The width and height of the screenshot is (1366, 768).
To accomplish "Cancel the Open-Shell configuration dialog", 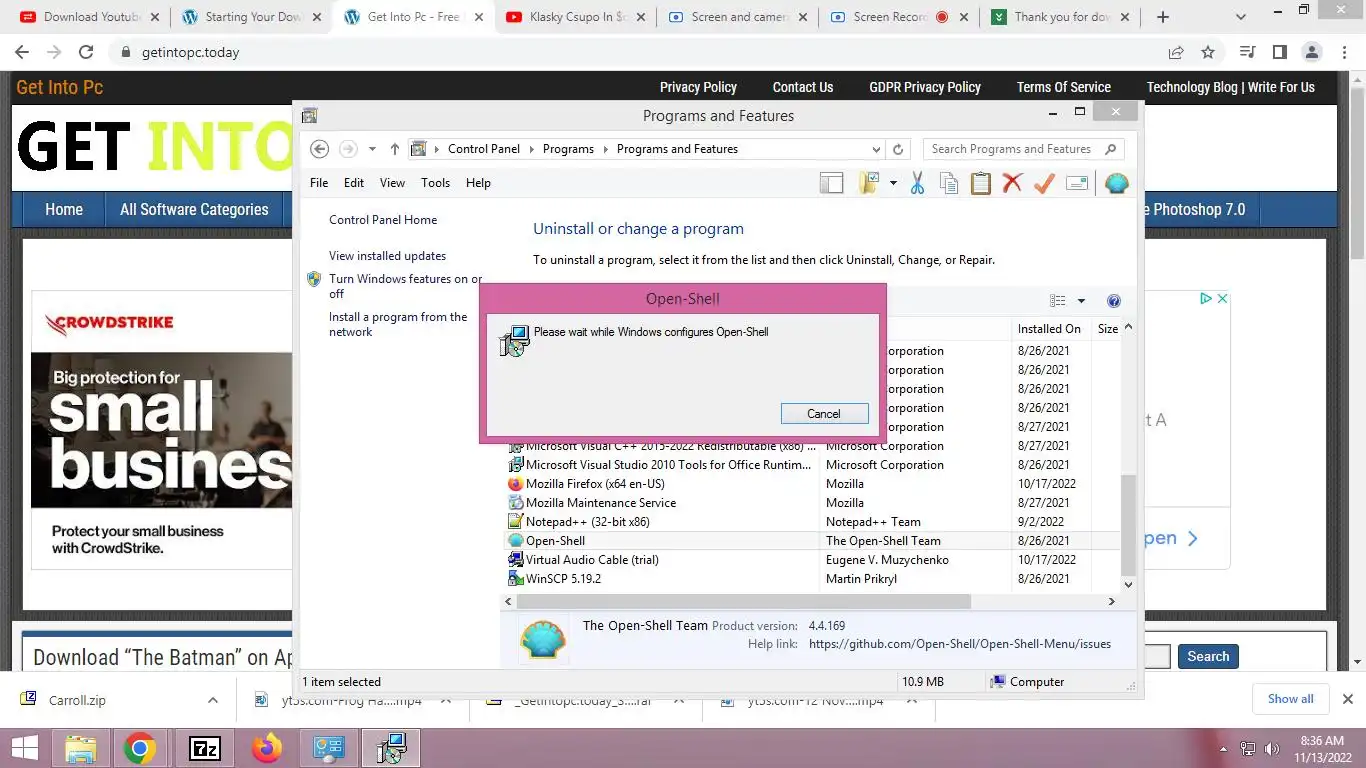I will (x=824, y=413).
